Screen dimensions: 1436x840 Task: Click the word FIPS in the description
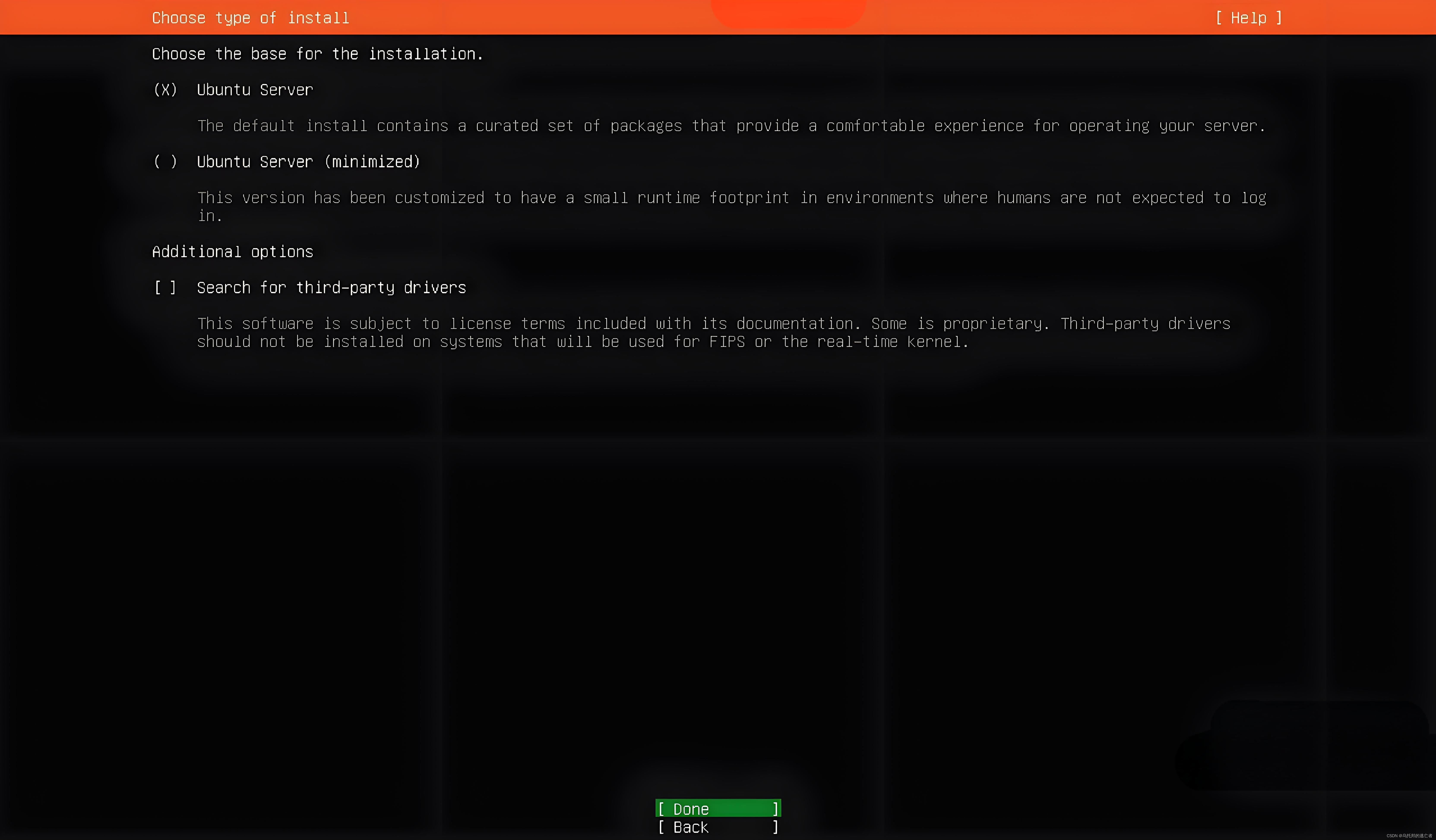pos(727,342)
